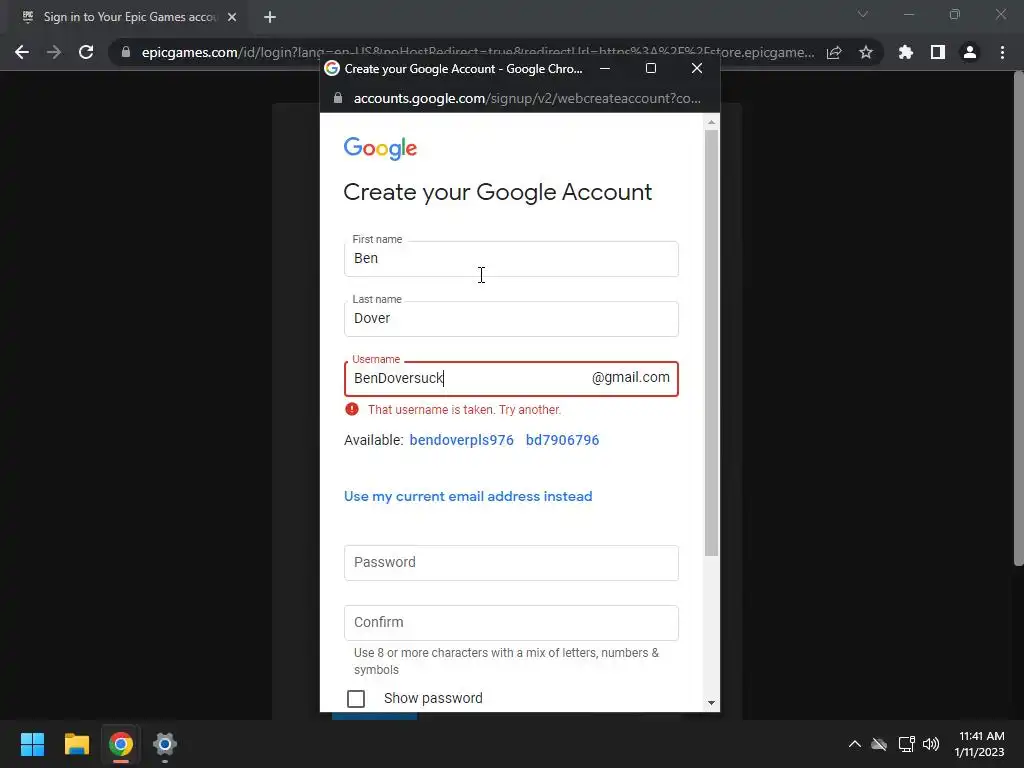Image resolution: width=1024 pixels, height=768 pixels.
Task: Show hidden system tray icons
Action: 854,744
